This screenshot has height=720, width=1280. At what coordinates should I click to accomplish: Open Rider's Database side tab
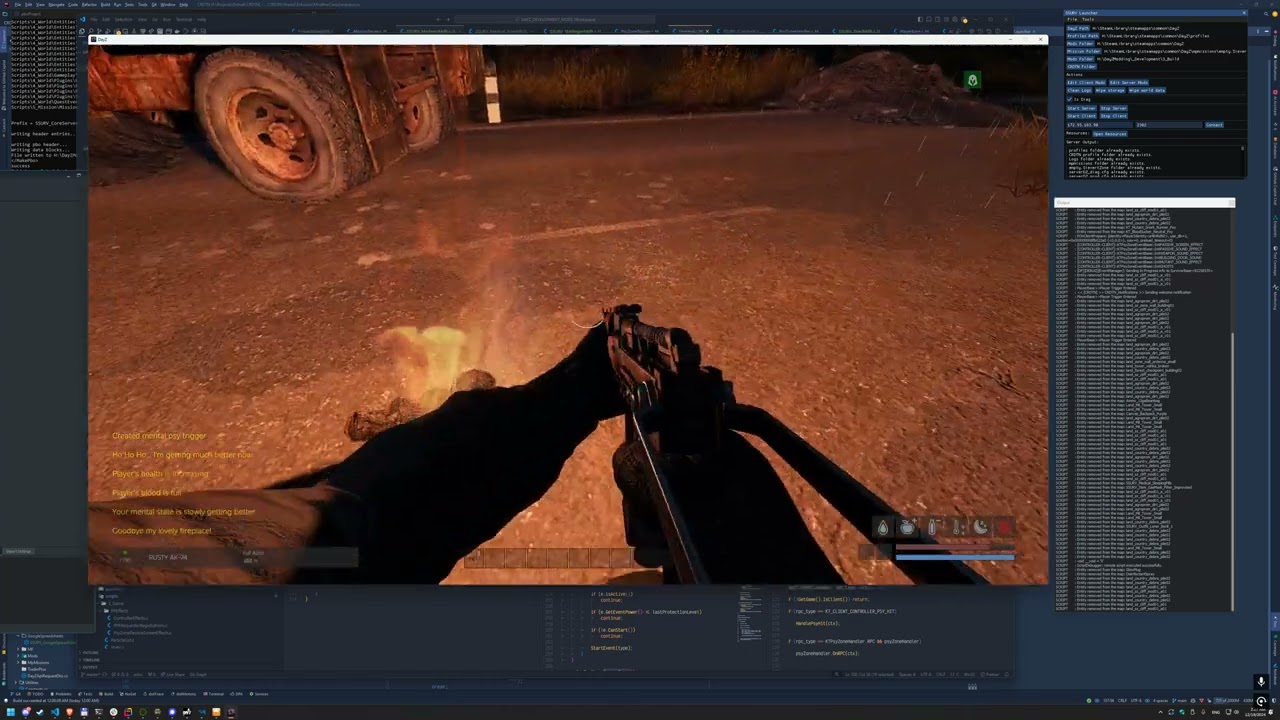tap(1275, 147)
